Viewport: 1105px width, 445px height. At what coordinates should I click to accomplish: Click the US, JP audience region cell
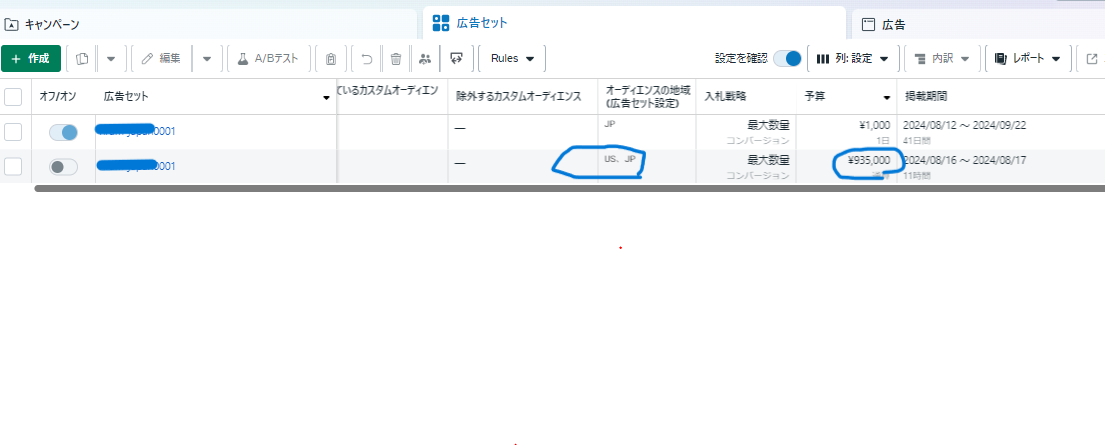click(x=647, y=166)
